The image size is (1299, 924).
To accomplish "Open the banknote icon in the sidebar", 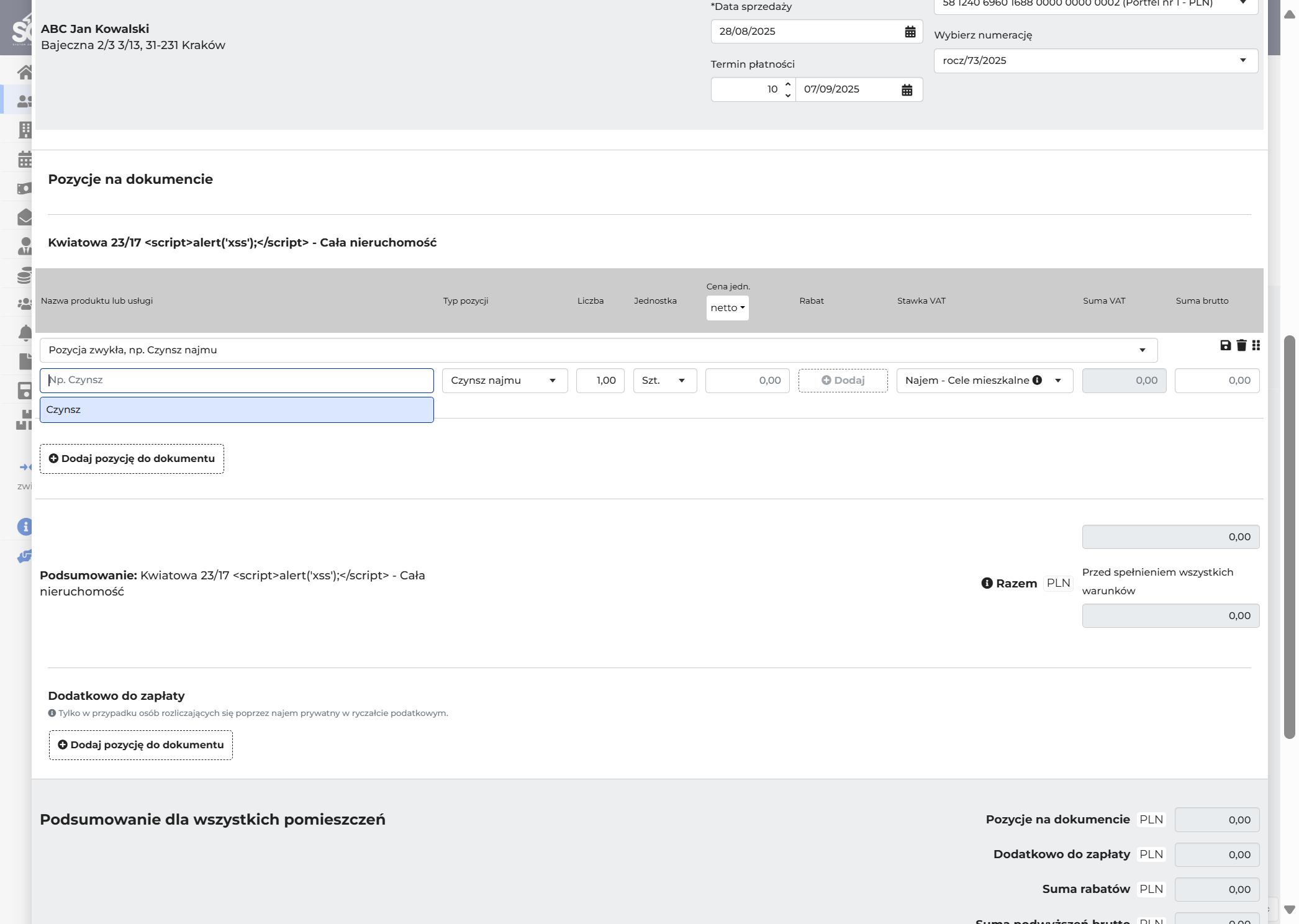I will point(25,188).
